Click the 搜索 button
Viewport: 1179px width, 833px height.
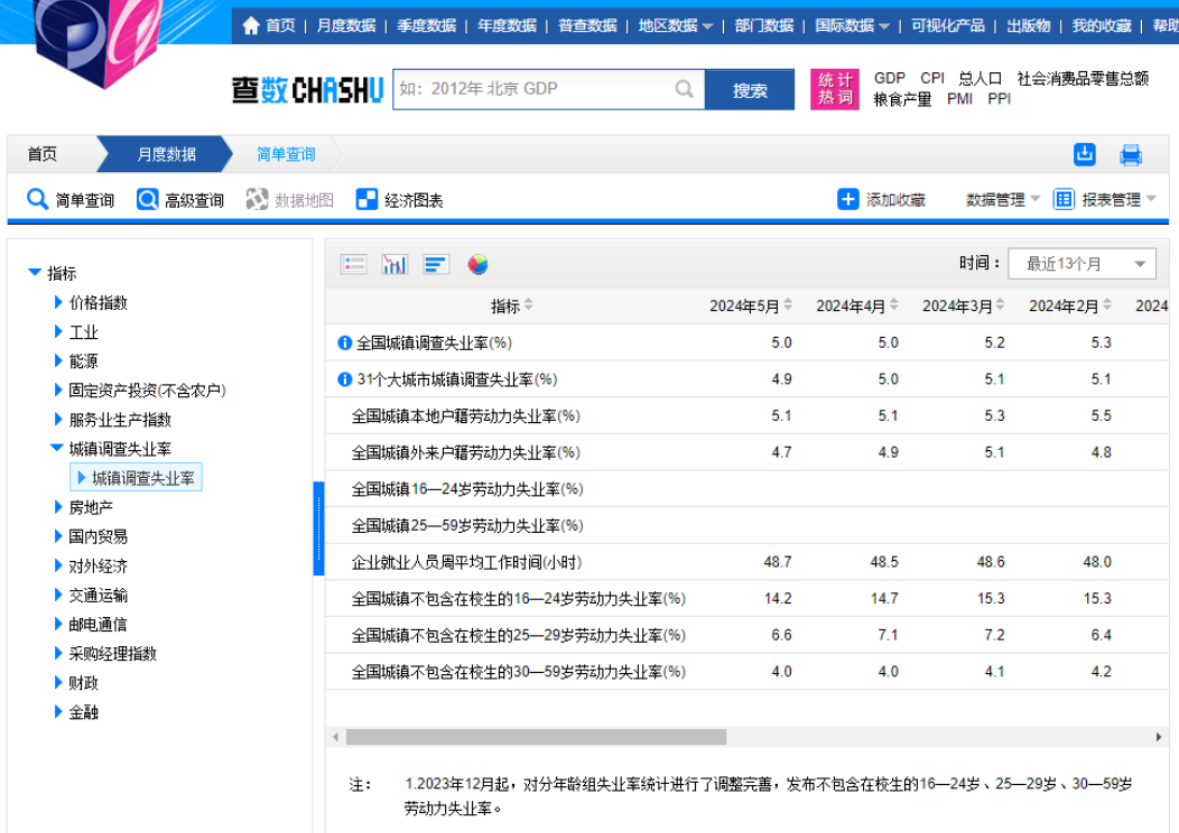click(x=749, y=90)
